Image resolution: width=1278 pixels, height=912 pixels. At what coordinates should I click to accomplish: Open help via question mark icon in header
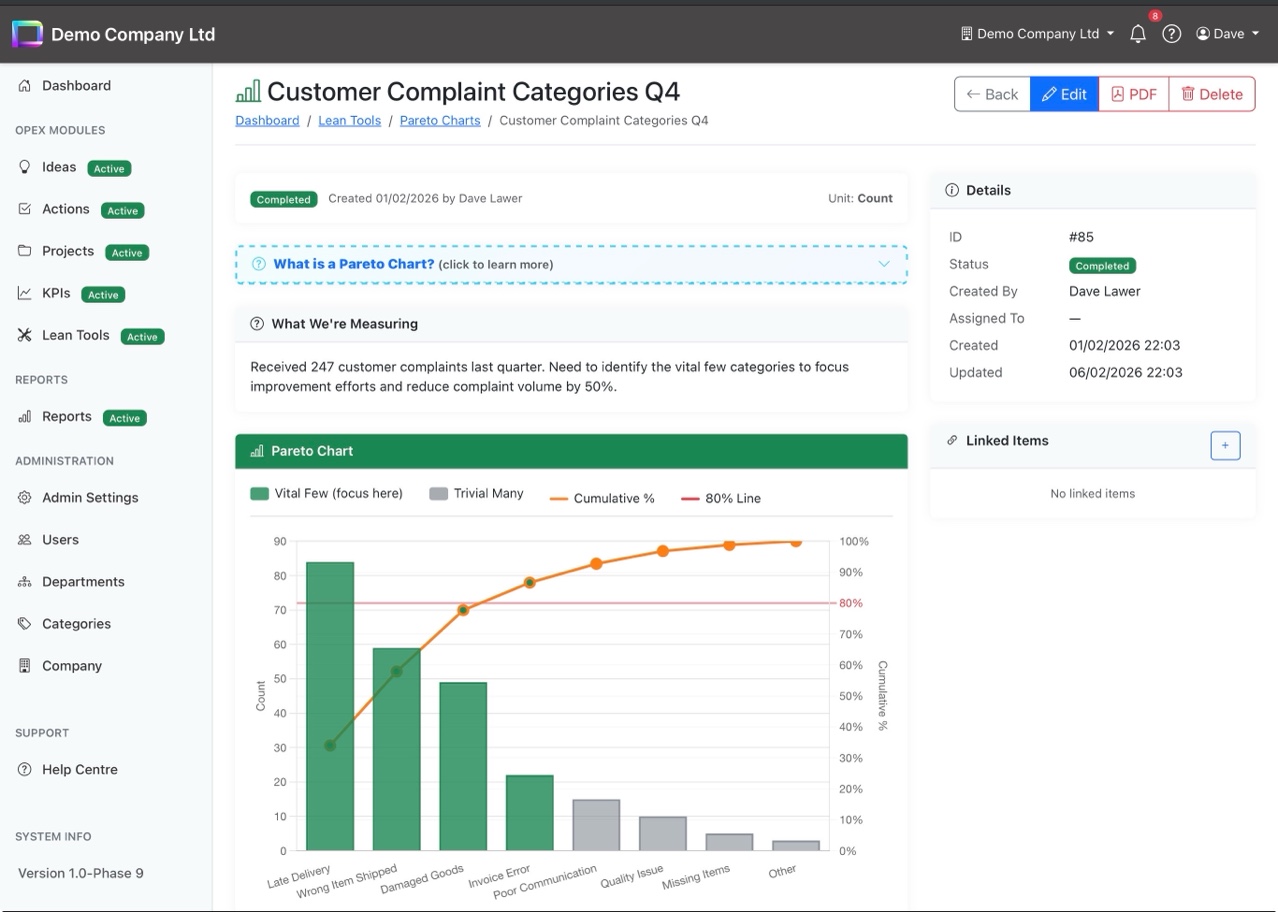click(1172, 34)
